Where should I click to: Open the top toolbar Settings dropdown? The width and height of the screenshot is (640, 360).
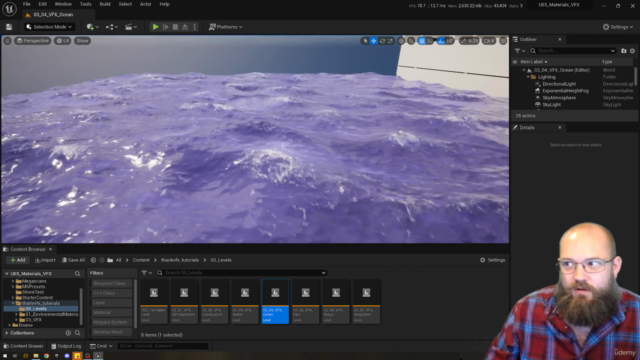tap(618, 27)
